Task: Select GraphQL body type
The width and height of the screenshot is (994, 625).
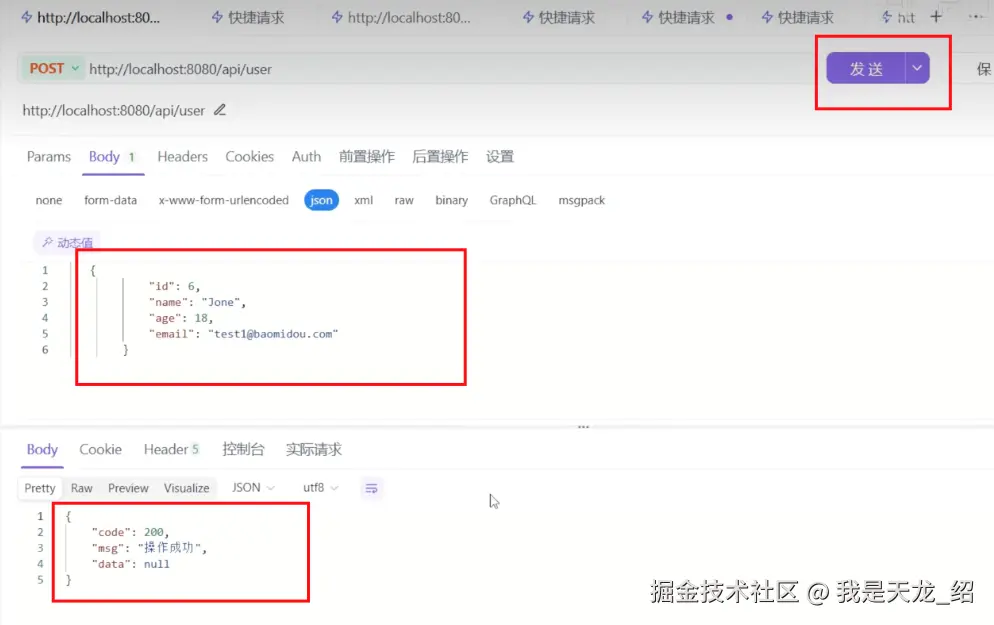Action: click(513, 200)
